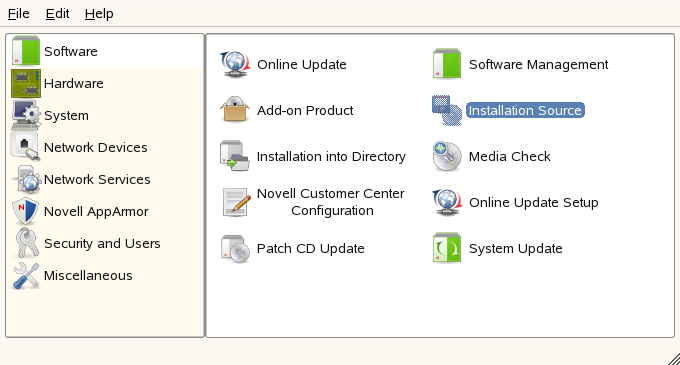Open the Help menu
Screen dimensions: 680x365
tap(99, 14)
